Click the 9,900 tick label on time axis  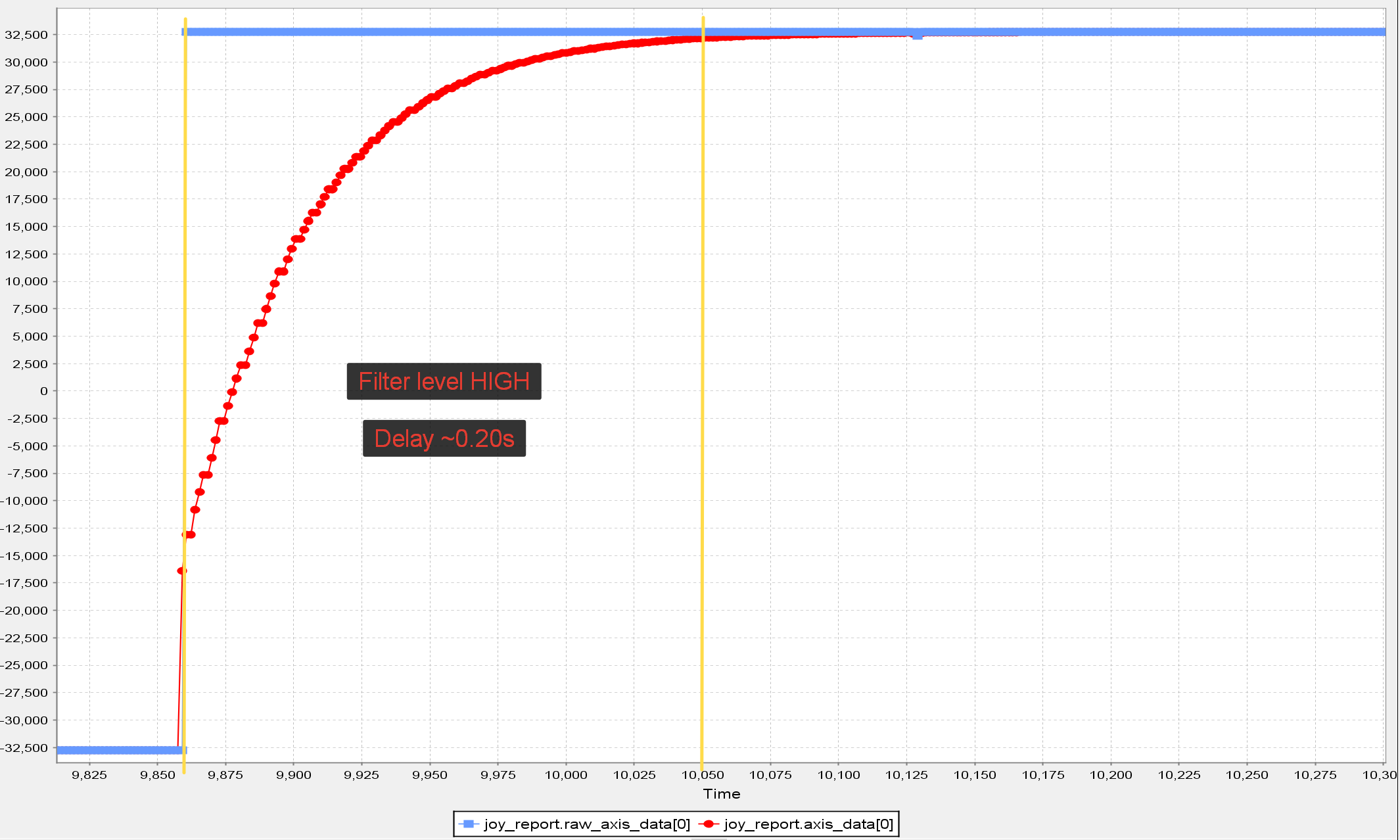pos(294,775)
